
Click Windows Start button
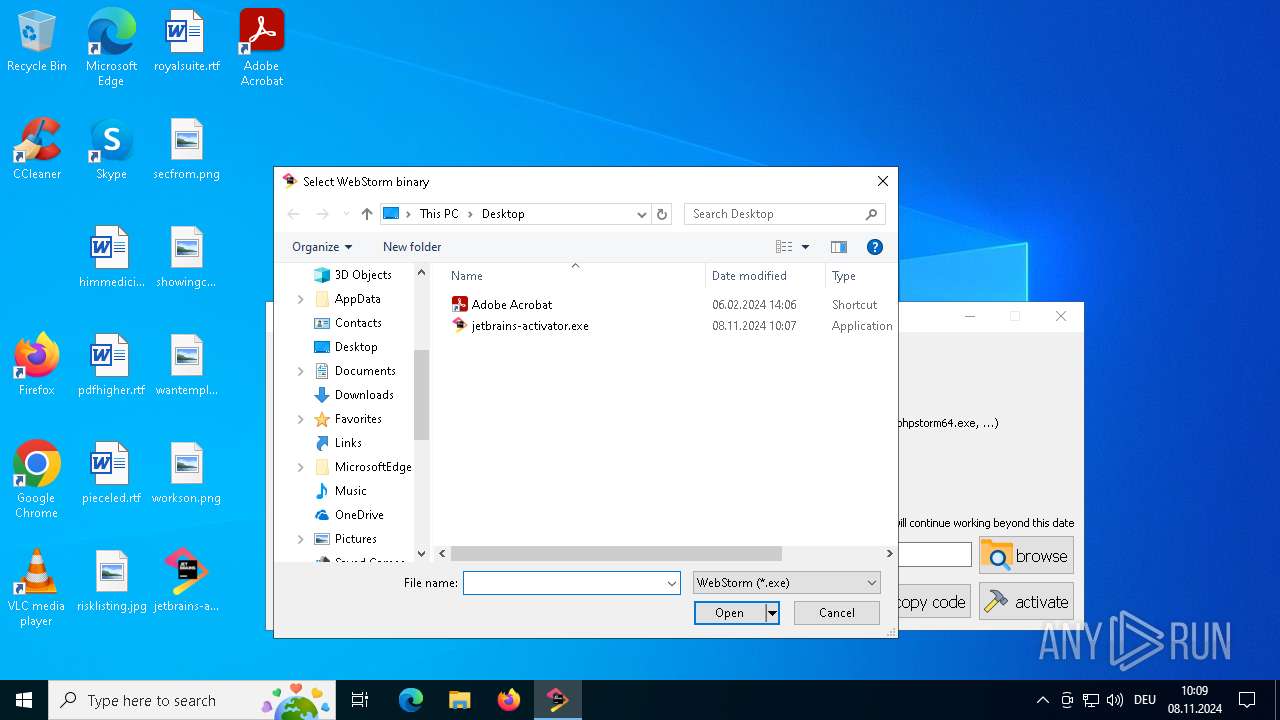[24, 700]
